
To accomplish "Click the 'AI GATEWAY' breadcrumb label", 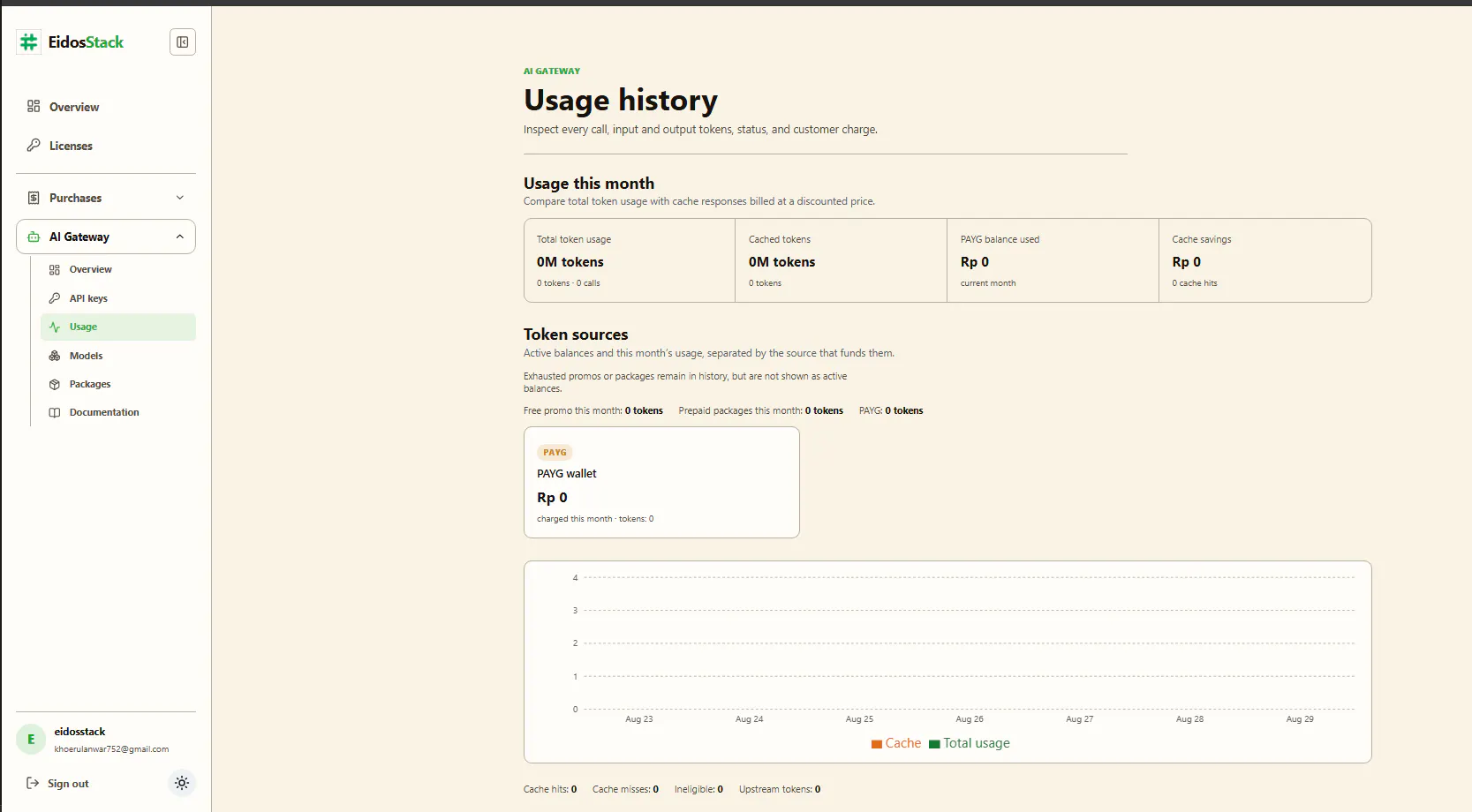I will pyautogui.click(x=552, y=71).
